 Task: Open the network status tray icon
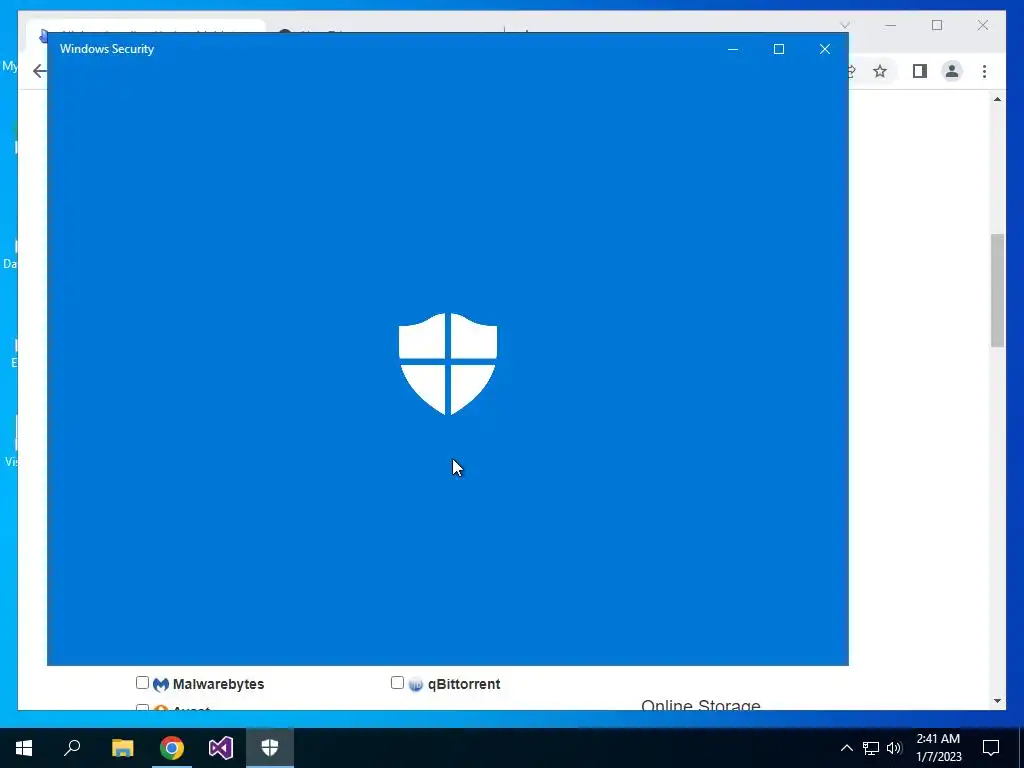pos(871,748)
